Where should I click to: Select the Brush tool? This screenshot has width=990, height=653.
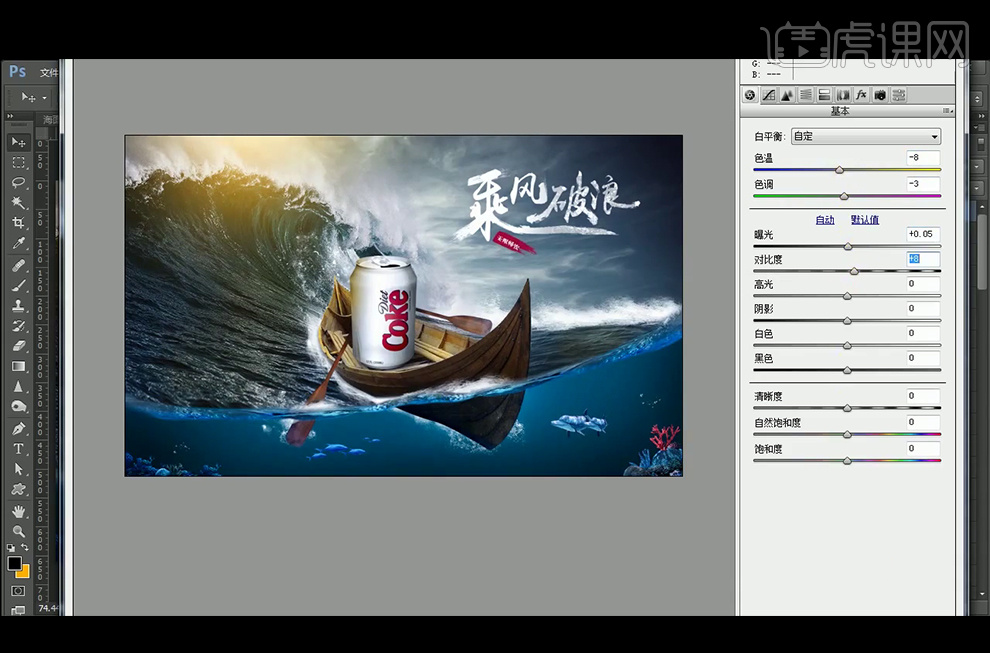[18, 285]
